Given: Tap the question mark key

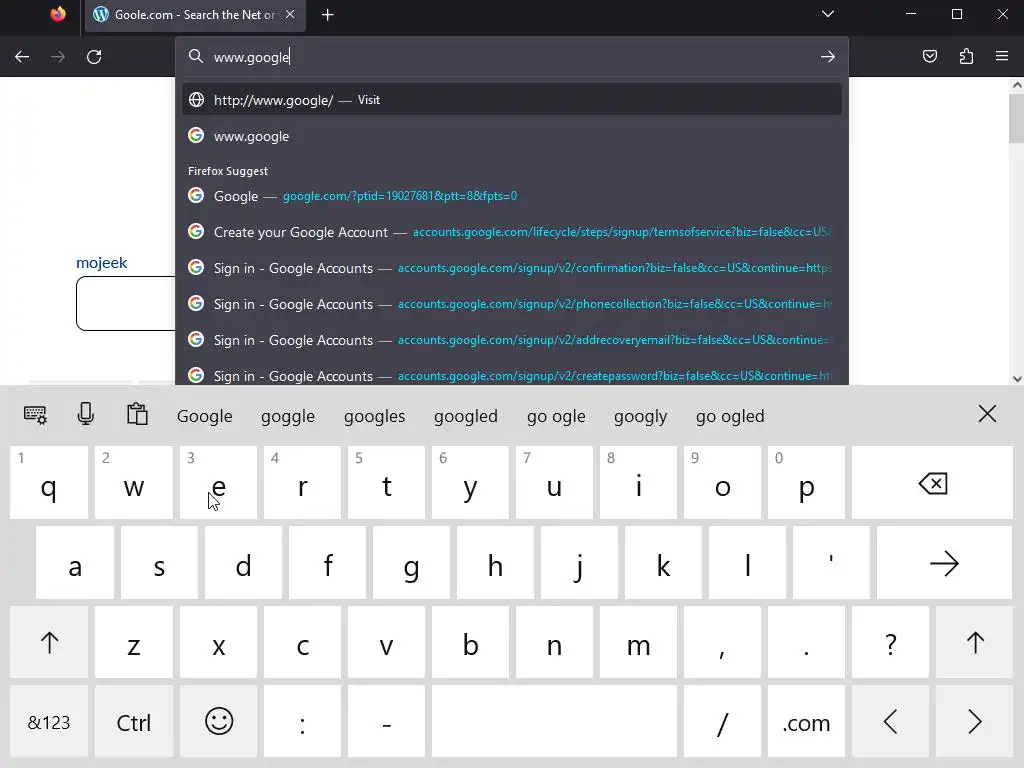Looking at the screenshot, I should [890, 643].
